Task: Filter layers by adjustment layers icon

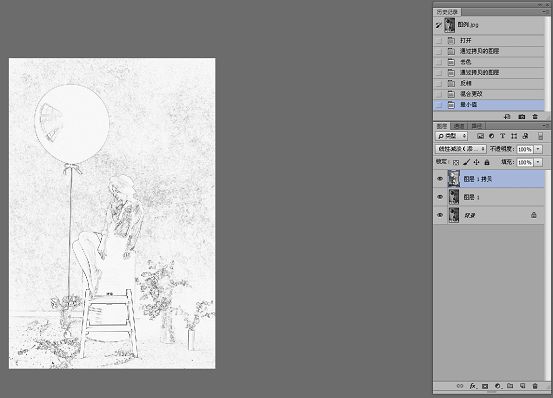Action: coord(492,136)
